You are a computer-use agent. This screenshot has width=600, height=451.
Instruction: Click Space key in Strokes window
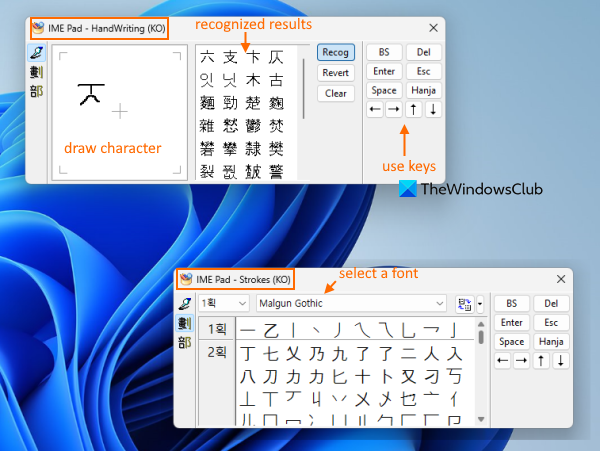click(x=512, y=342)
